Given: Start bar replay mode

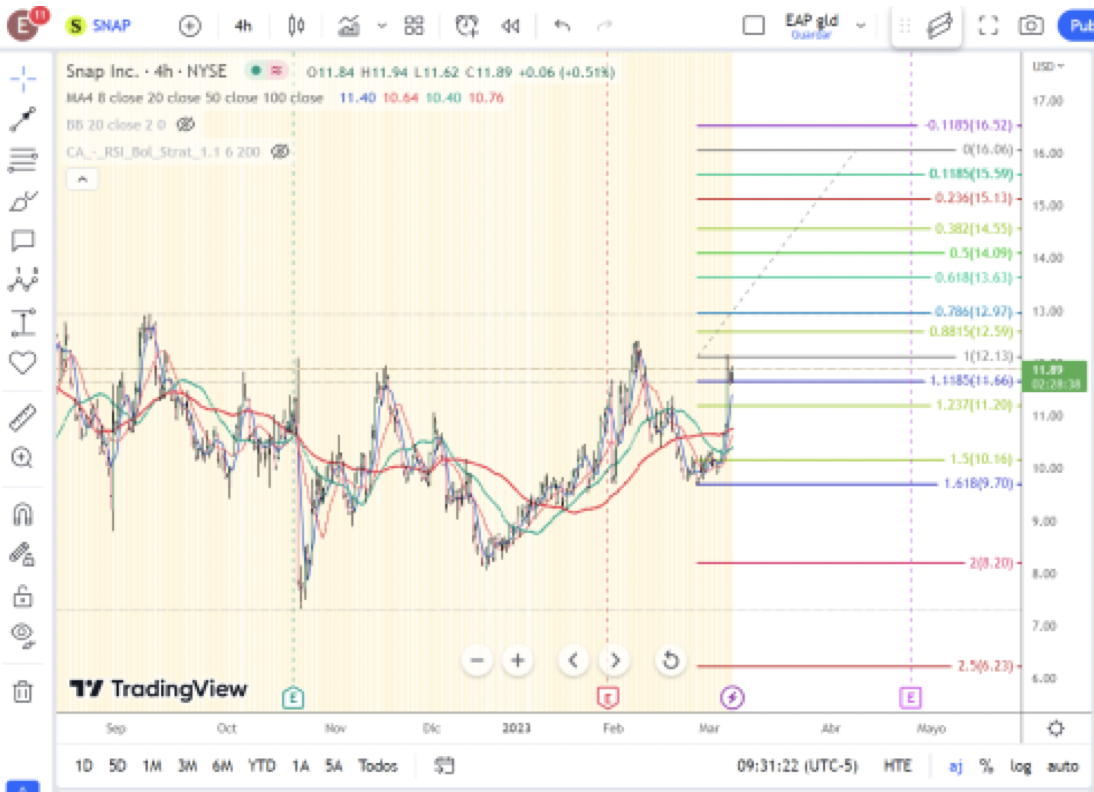Looking at the screenshot, I should 511,26.
